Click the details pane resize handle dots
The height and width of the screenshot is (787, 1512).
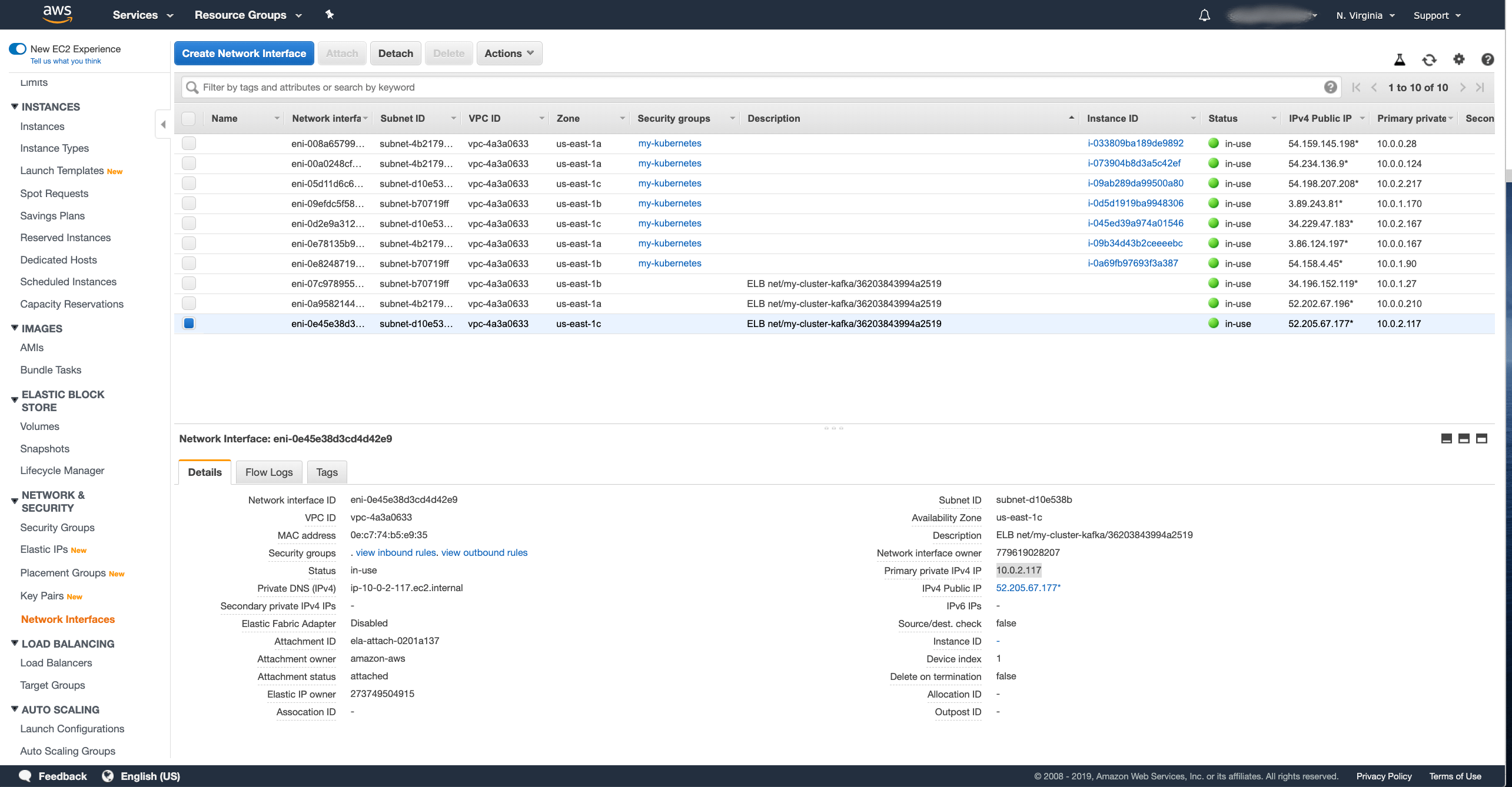point(833,428)
